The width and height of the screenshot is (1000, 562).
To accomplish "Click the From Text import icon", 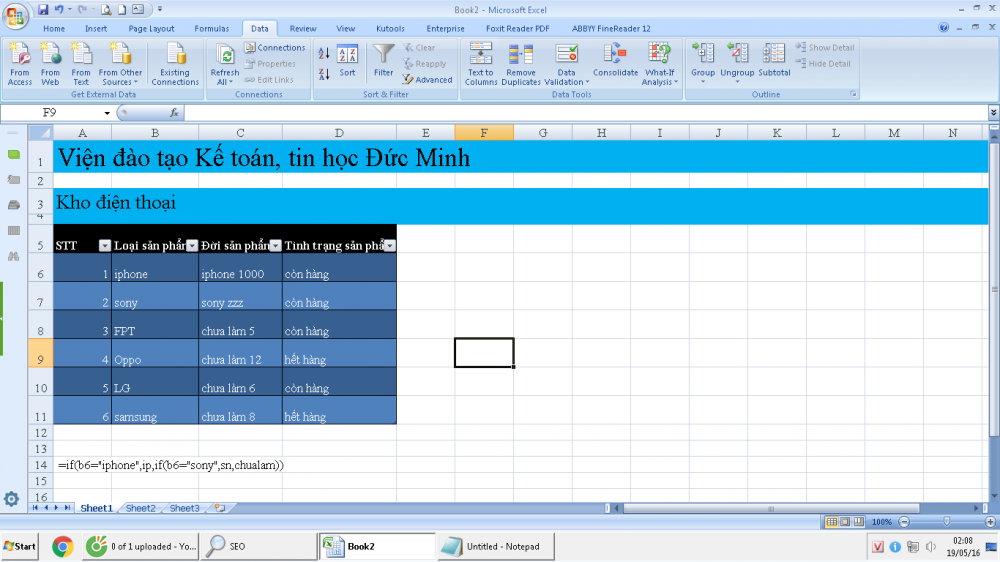I will [81, 63].
